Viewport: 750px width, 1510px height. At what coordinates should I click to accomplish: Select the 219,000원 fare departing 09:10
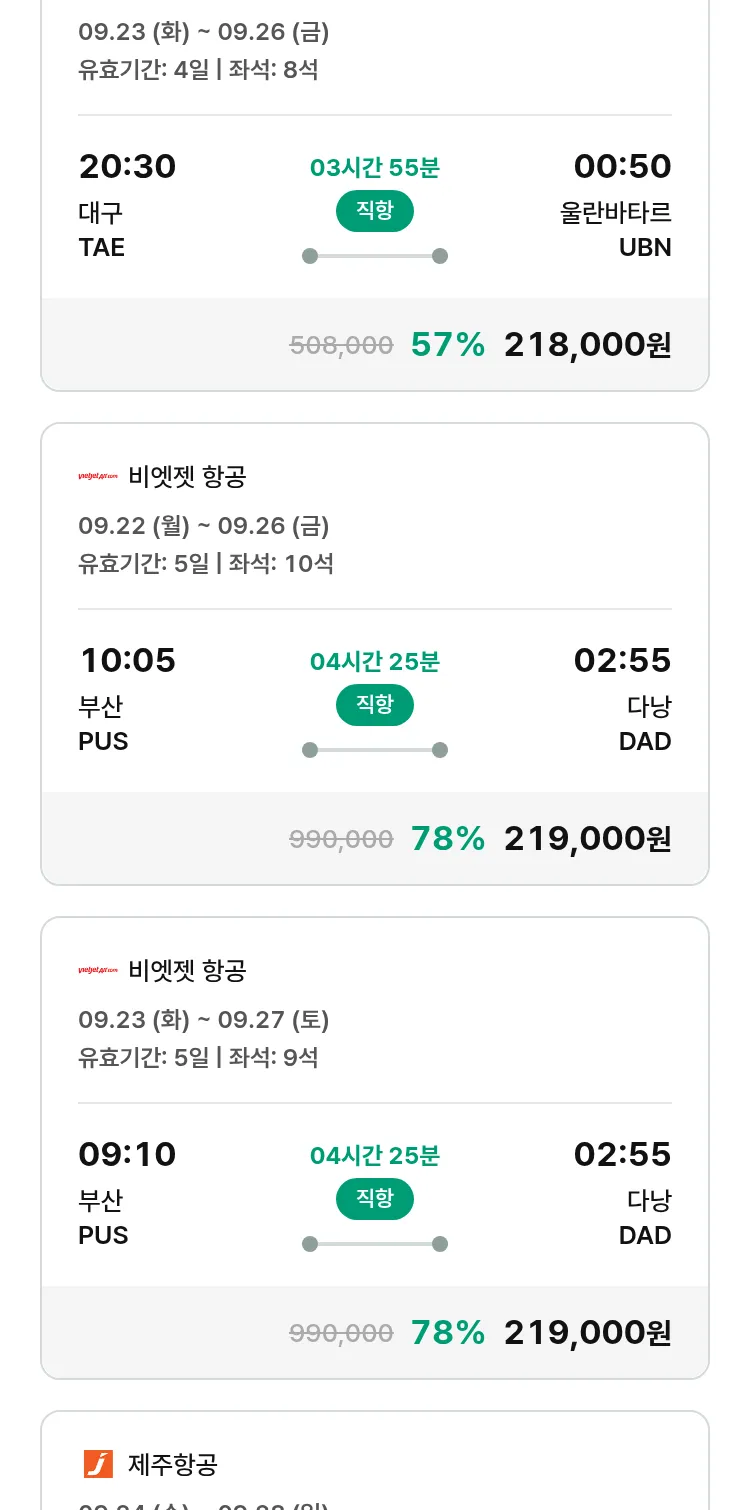[x=587, y=1333]
